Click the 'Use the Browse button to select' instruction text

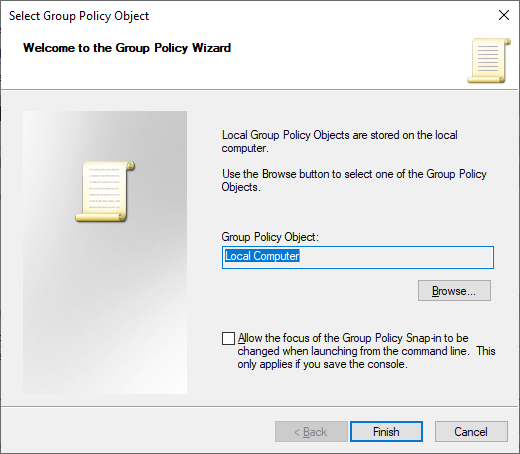pos(354,180)
